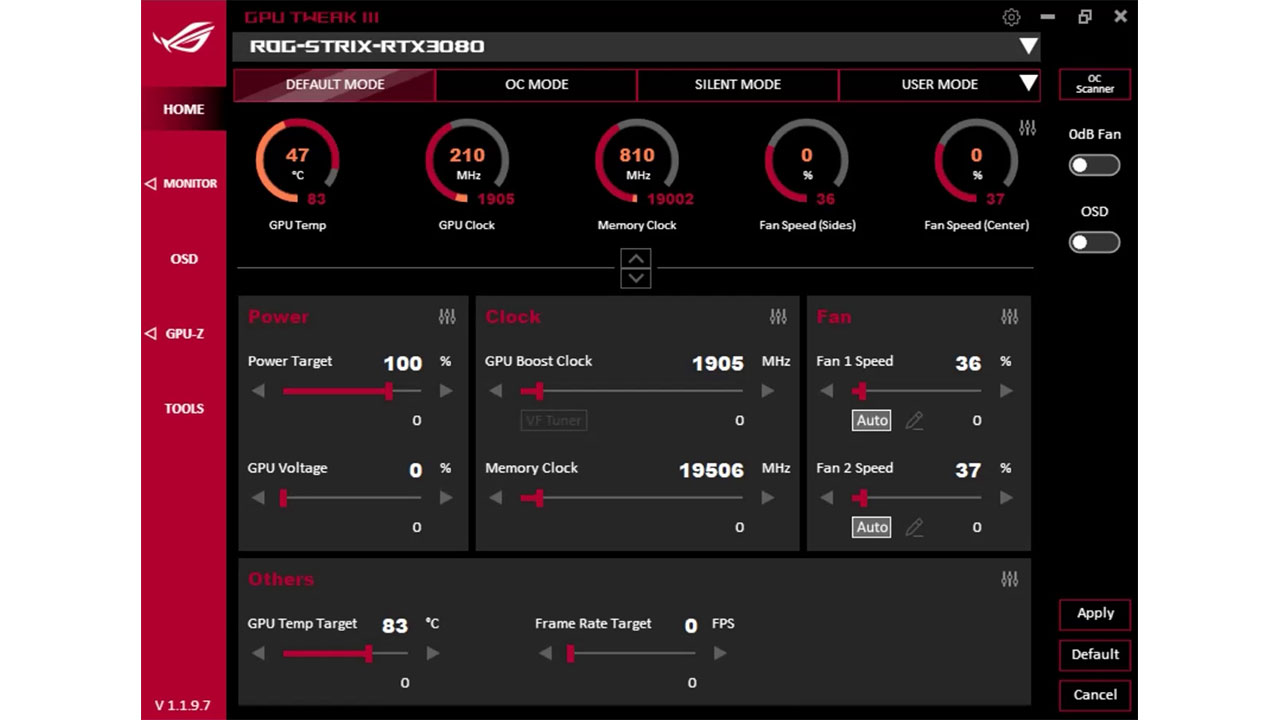The width and height of the screenshot is (1280, 720).
Task: Click the Power Target slider handle
Action: 389,391
